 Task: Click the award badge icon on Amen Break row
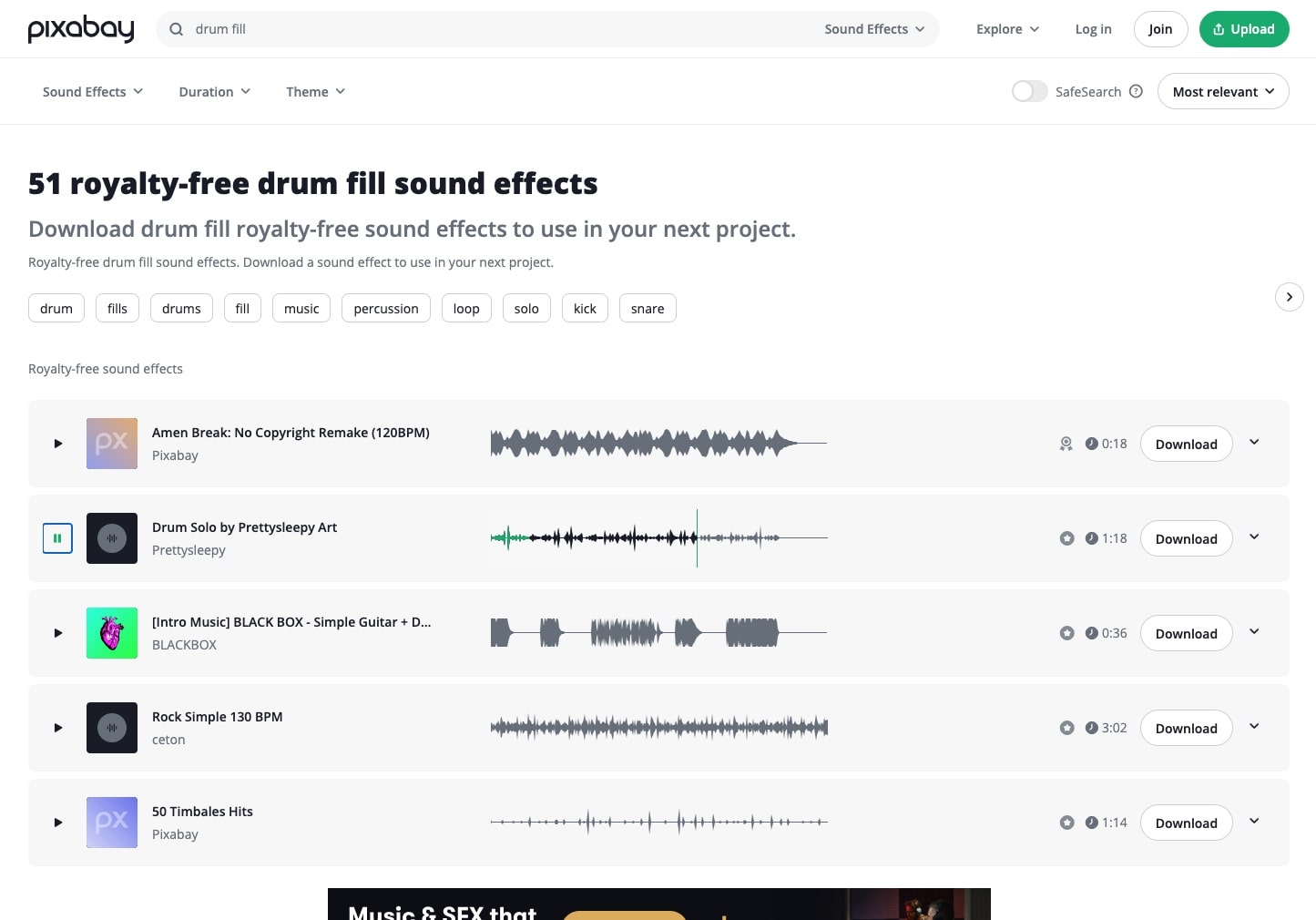tap(1066, 444)
